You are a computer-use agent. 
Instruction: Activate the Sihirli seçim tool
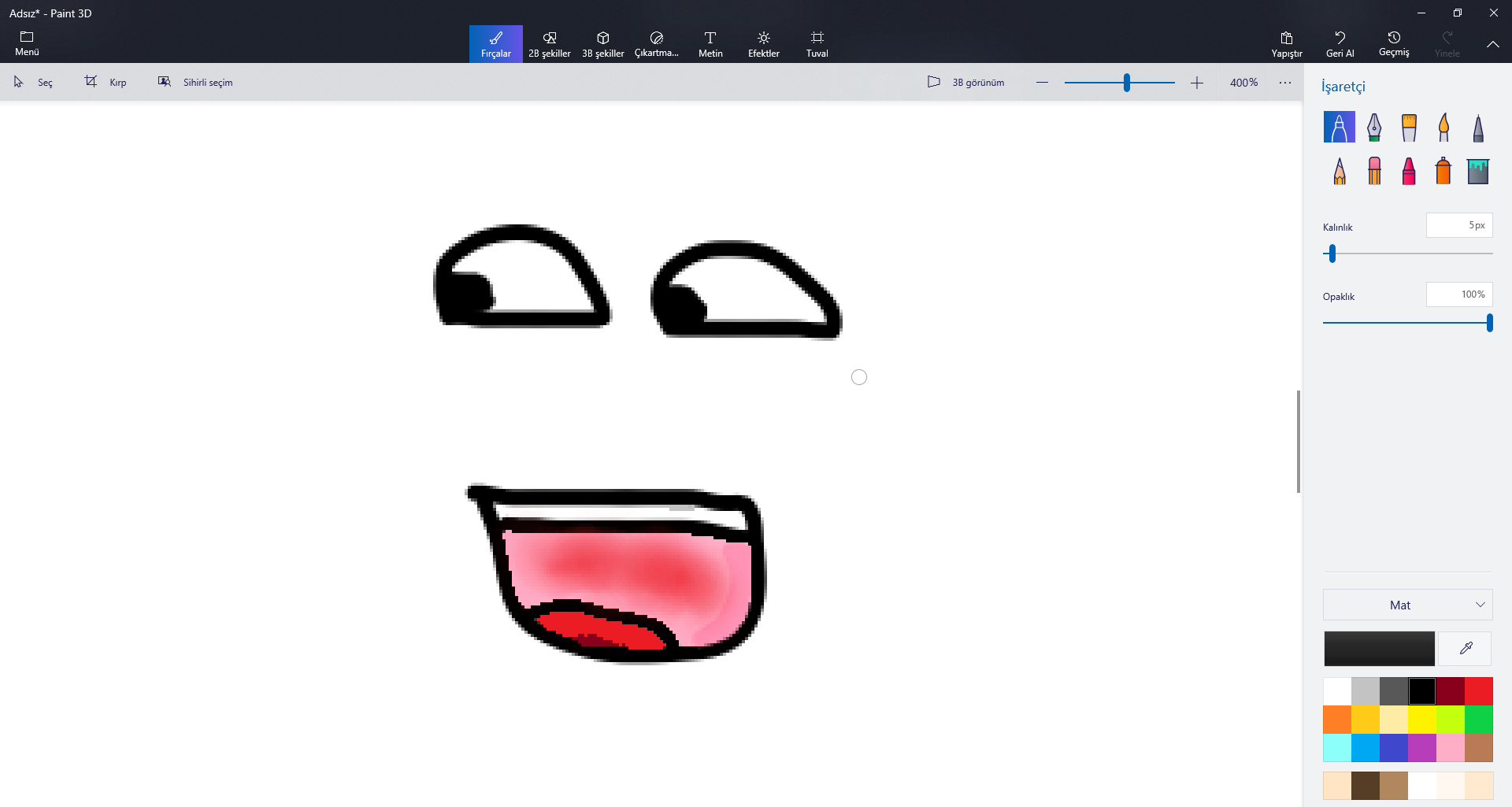[195, 82]
